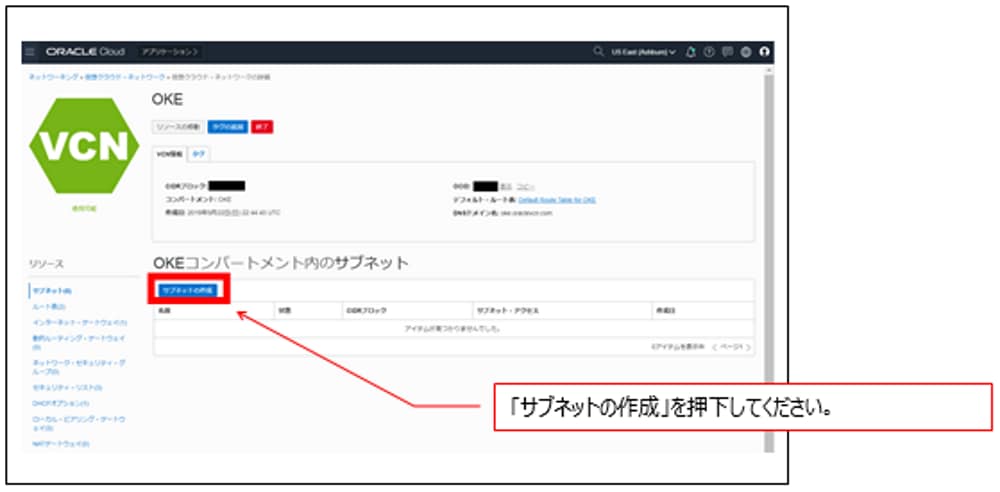
Task: Open the chat feedback icon
Action: point(727,52)
